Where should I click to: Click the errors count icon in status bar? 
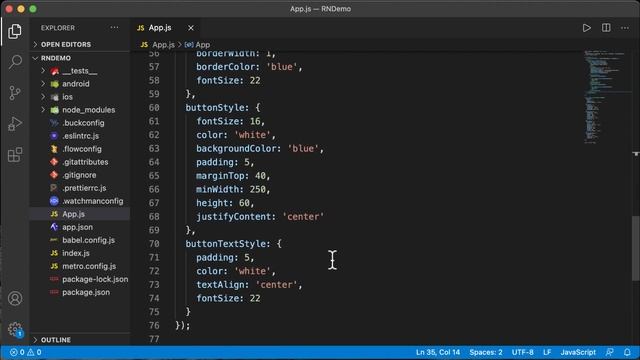pyautogui.click(x=17, y=352)
